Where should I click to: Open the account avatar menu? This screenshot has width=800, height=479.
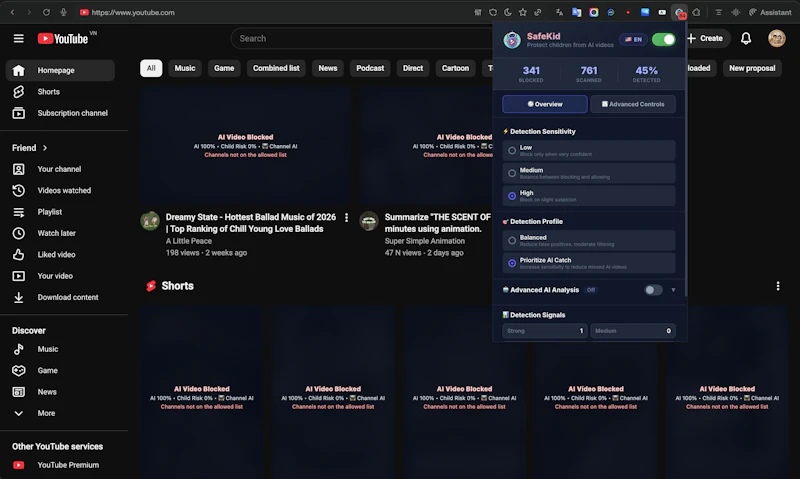[x=777, y=38]
